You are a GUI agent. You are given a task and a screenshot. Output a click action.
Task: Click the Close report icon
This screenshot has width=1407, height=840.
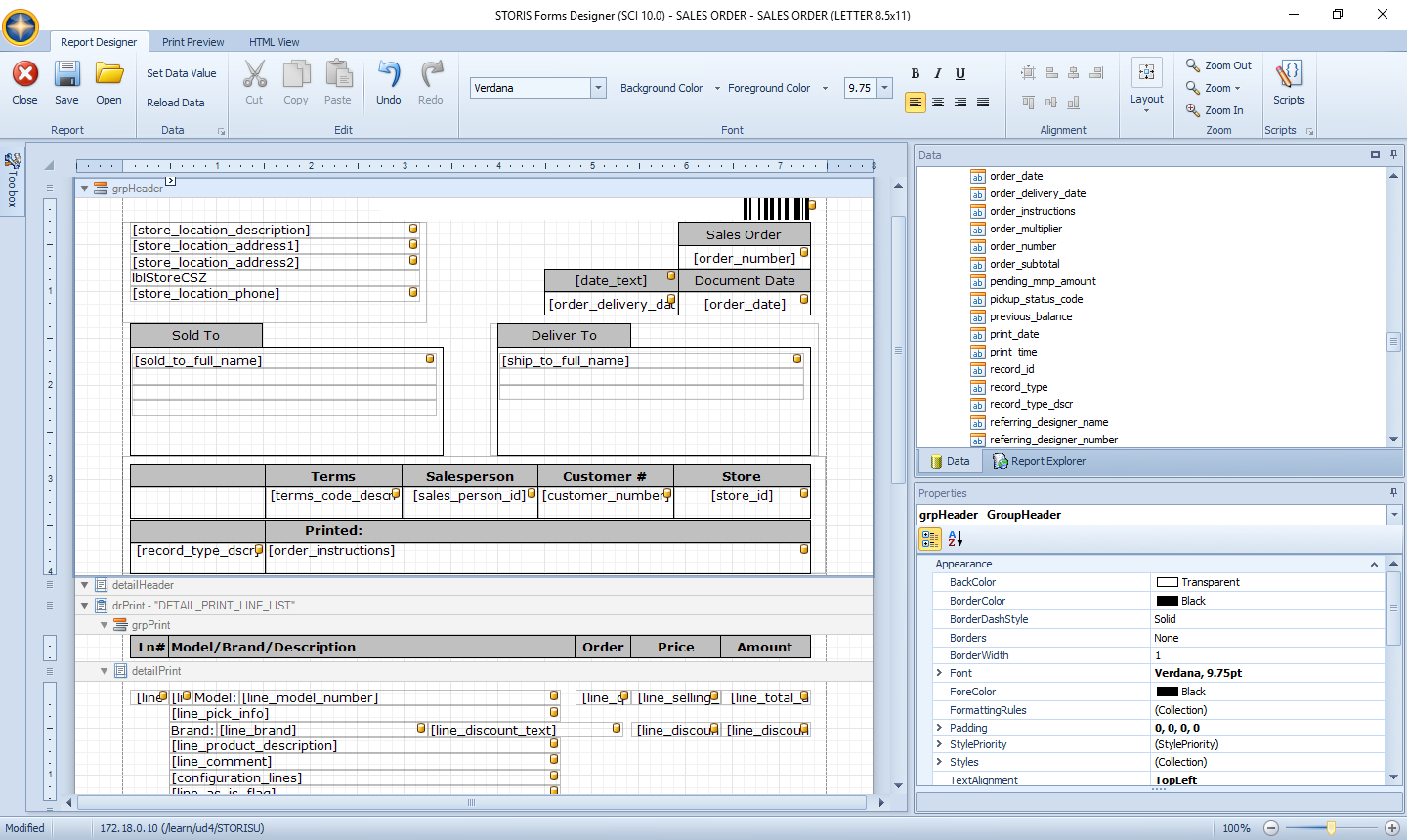(25, 74)
